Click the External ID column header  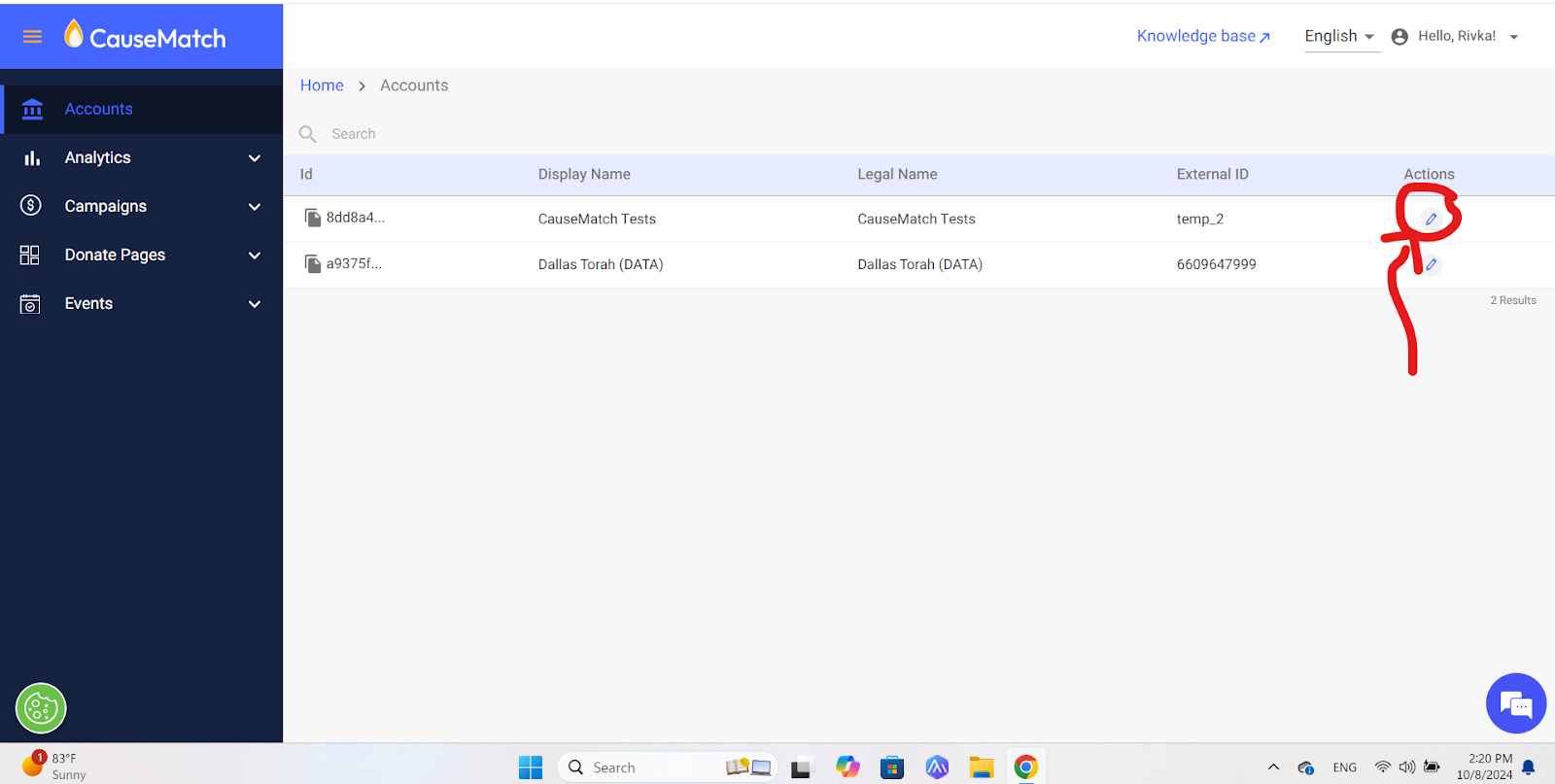click(1213, 174)
